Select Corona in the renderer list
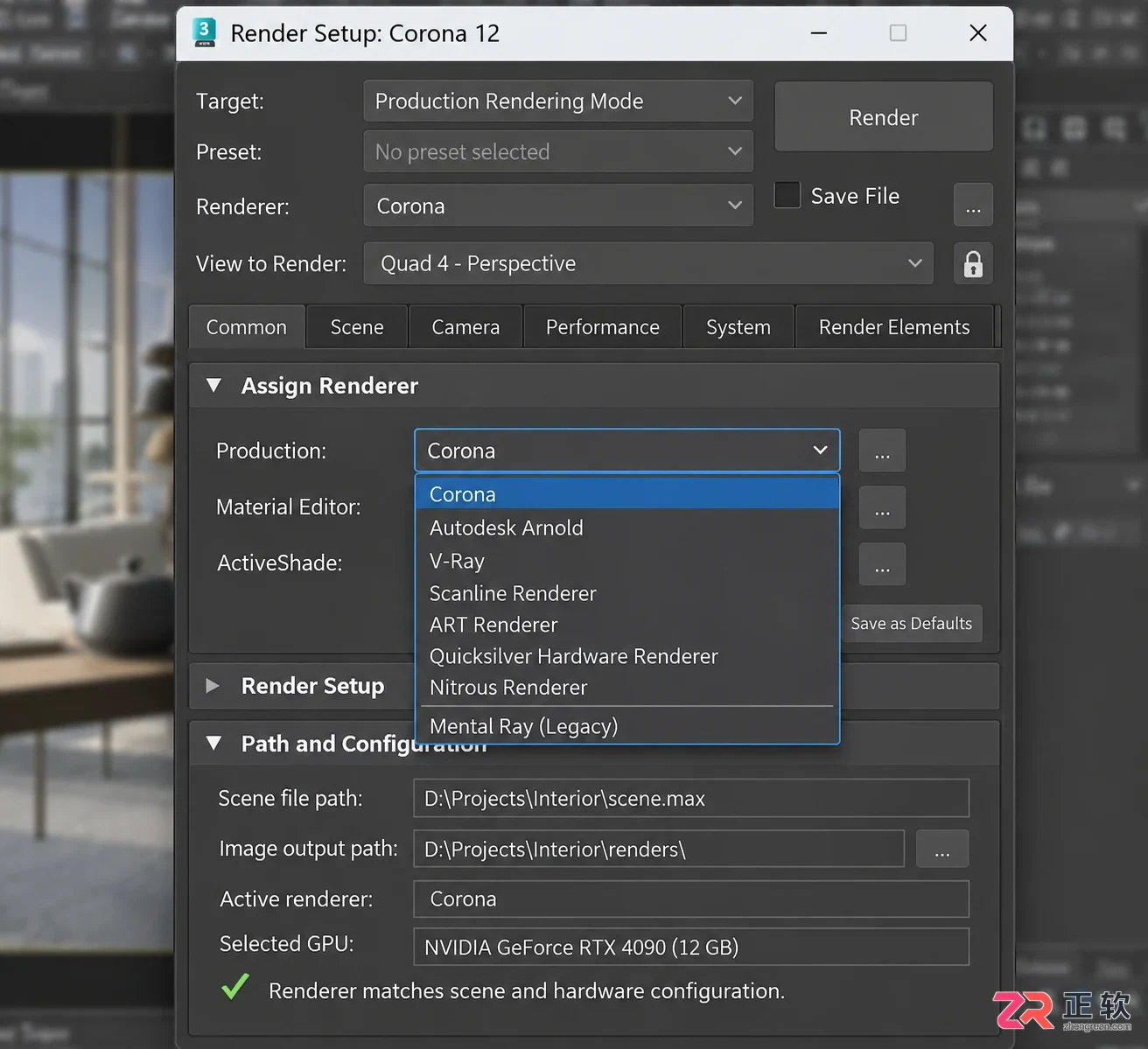 (627, 494)
